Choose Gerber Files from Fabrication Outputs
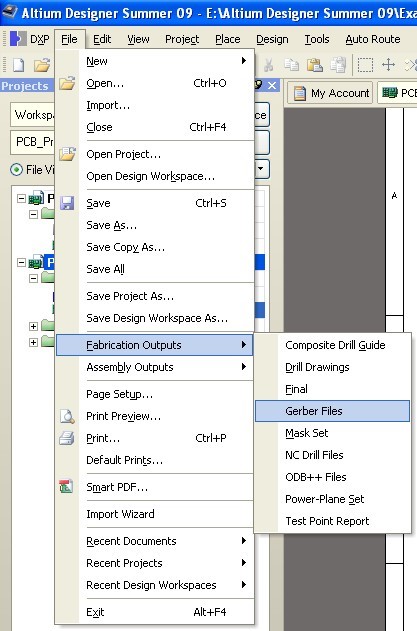Viewport: 417px width, 631px height. (332, 411)
